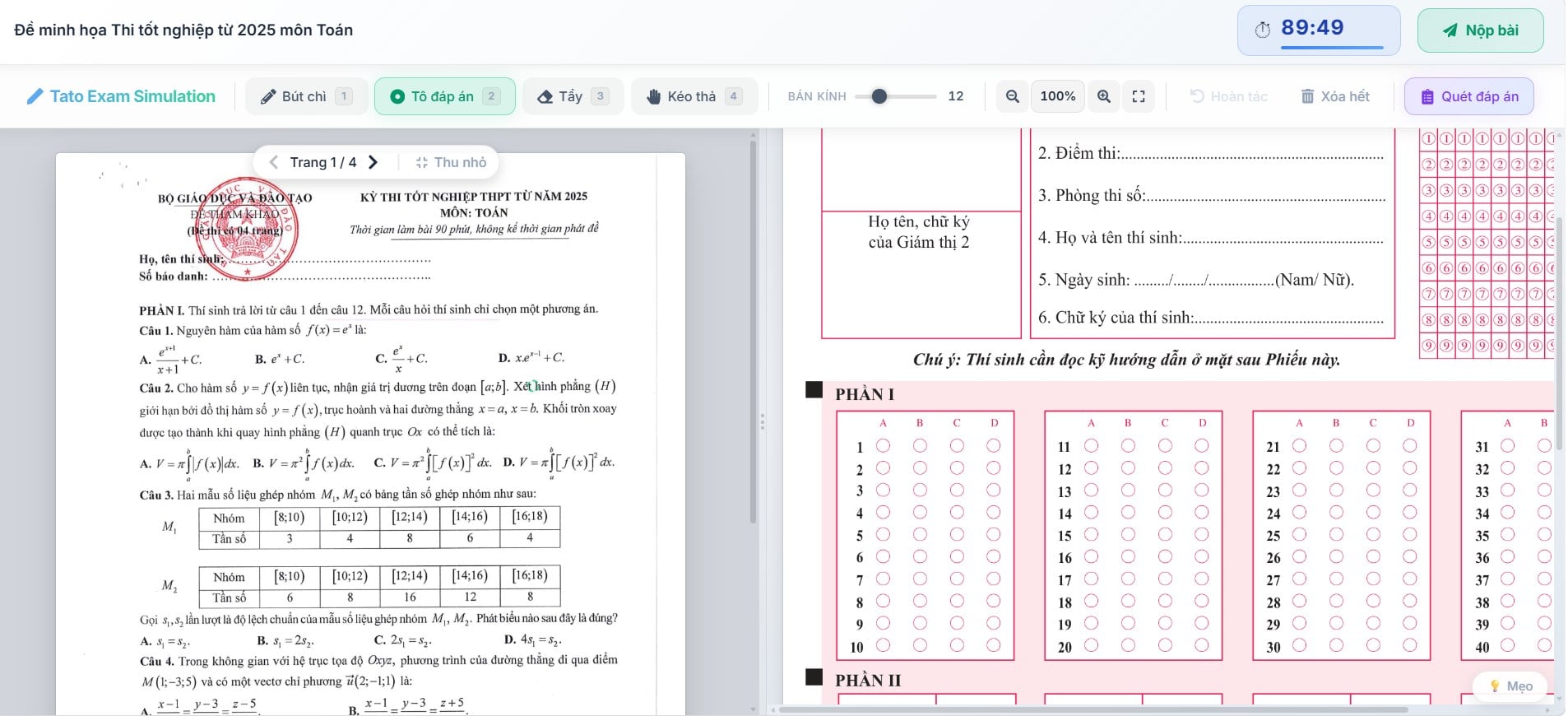
Task: Reset zoom via the 100% button
Action: click(1058, 96)
